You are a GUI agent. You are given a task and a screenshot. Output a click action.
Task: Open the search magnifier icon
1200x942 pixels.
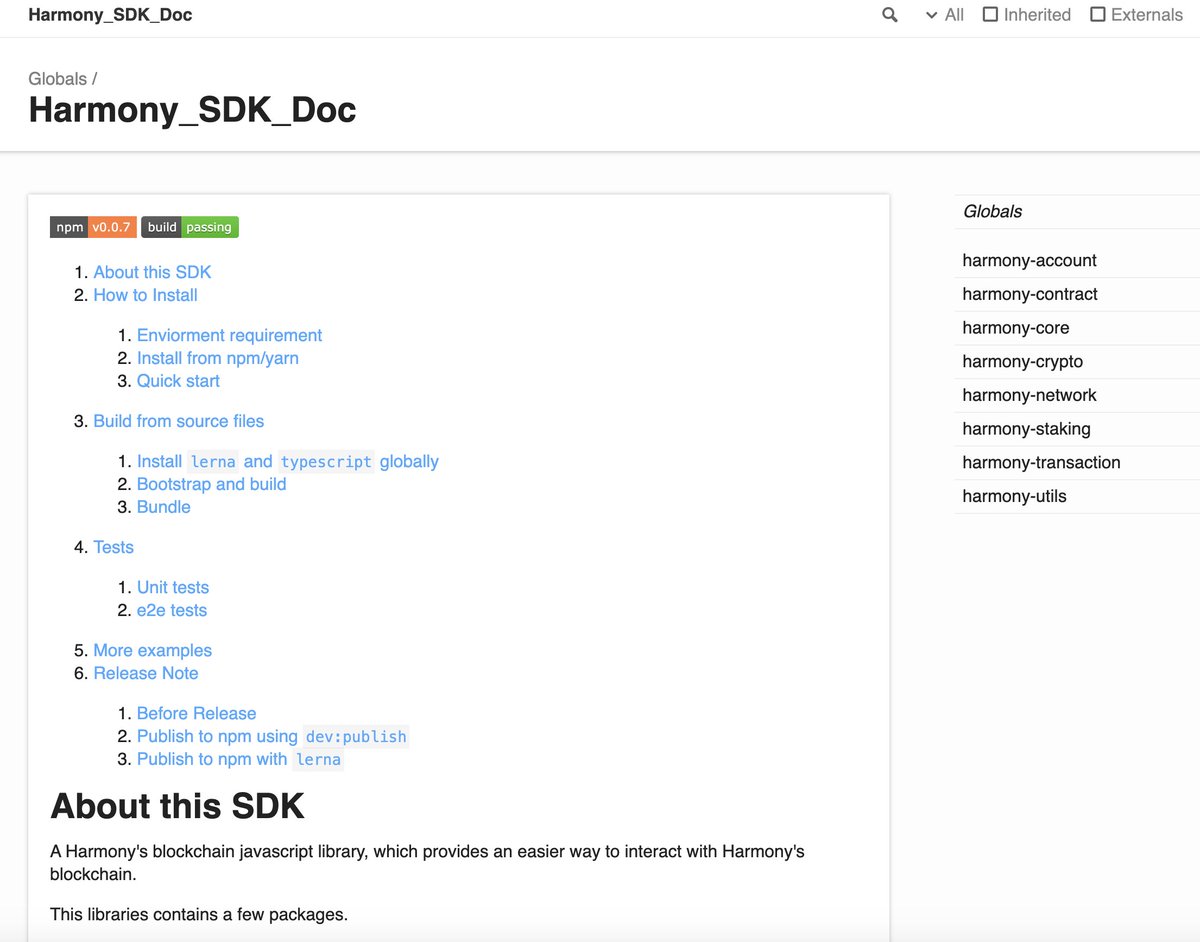pyautogui.click(x=890, y=15)
